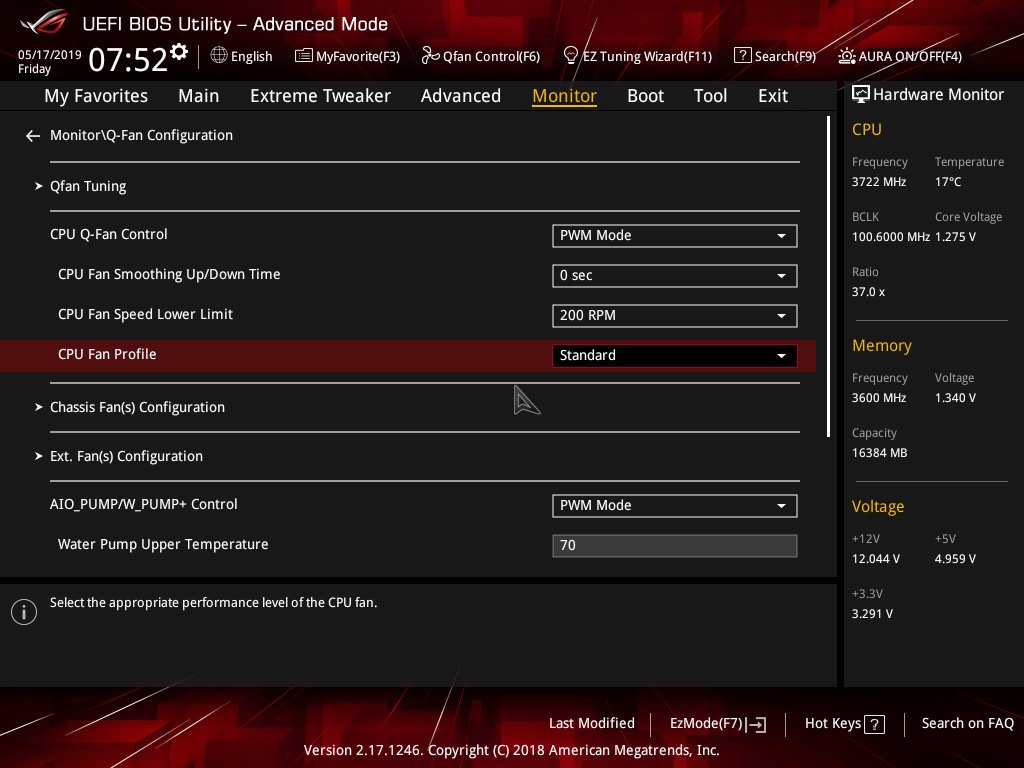
Task: Open the Boot tab
Action: click(x=645, y=96)
